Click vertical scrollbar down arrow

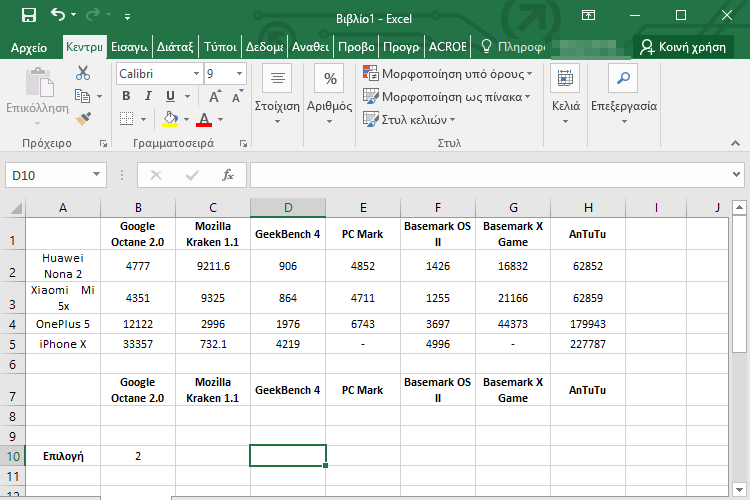pos(739,489)
